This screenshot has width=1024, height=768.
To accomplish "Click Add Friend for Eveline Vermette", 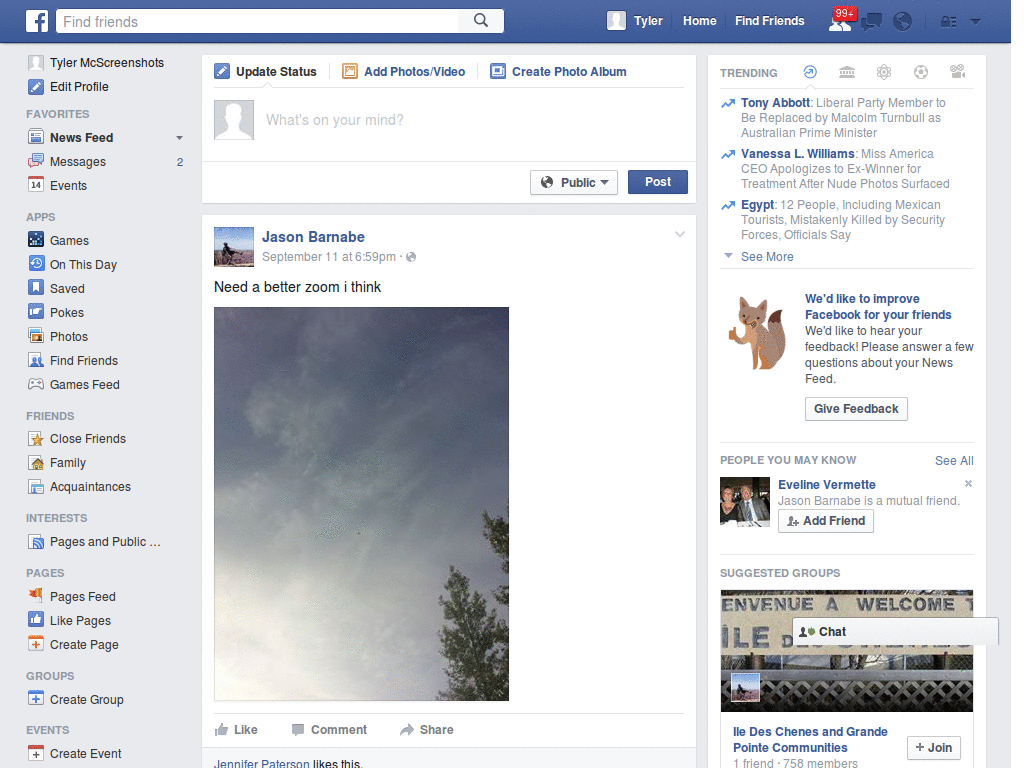I will coord(826,520).
